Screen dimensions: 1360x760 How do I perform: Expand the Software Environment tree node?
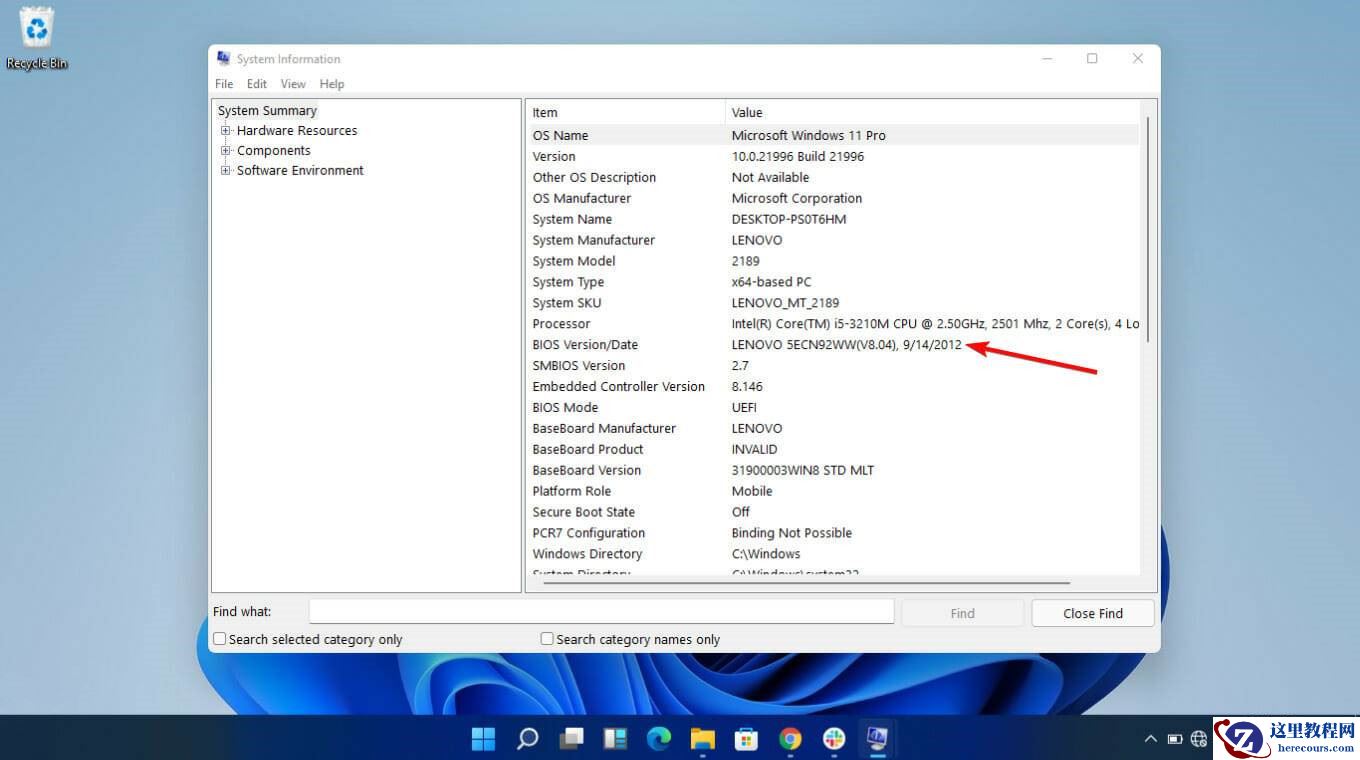225,170
